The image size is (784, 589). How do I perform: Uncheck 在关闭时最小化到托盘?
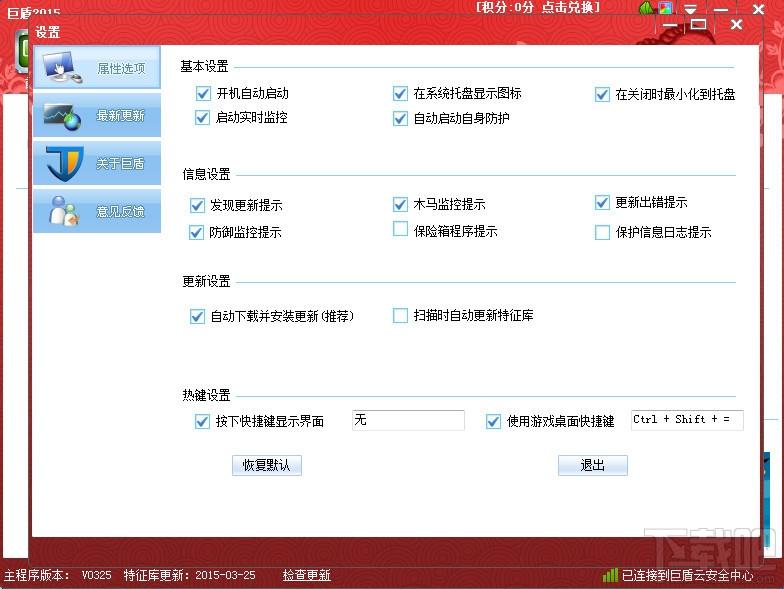[602, 95]
